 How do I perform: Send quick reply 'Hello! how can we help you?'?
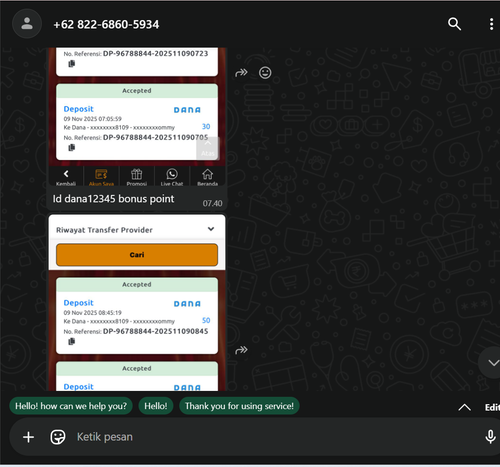(x=71, y=406)
